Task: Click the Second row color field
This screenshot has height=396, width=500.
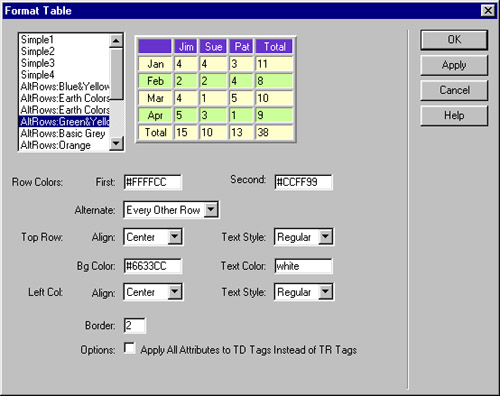Action: point(303,182)
